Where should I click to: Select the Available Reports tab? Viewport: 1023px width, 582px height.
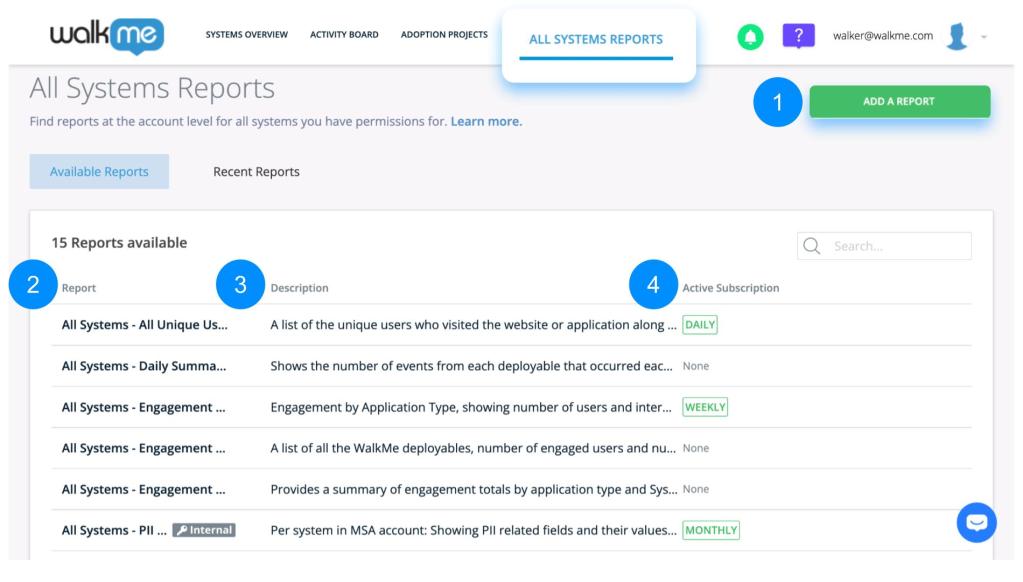pos(99,172)
